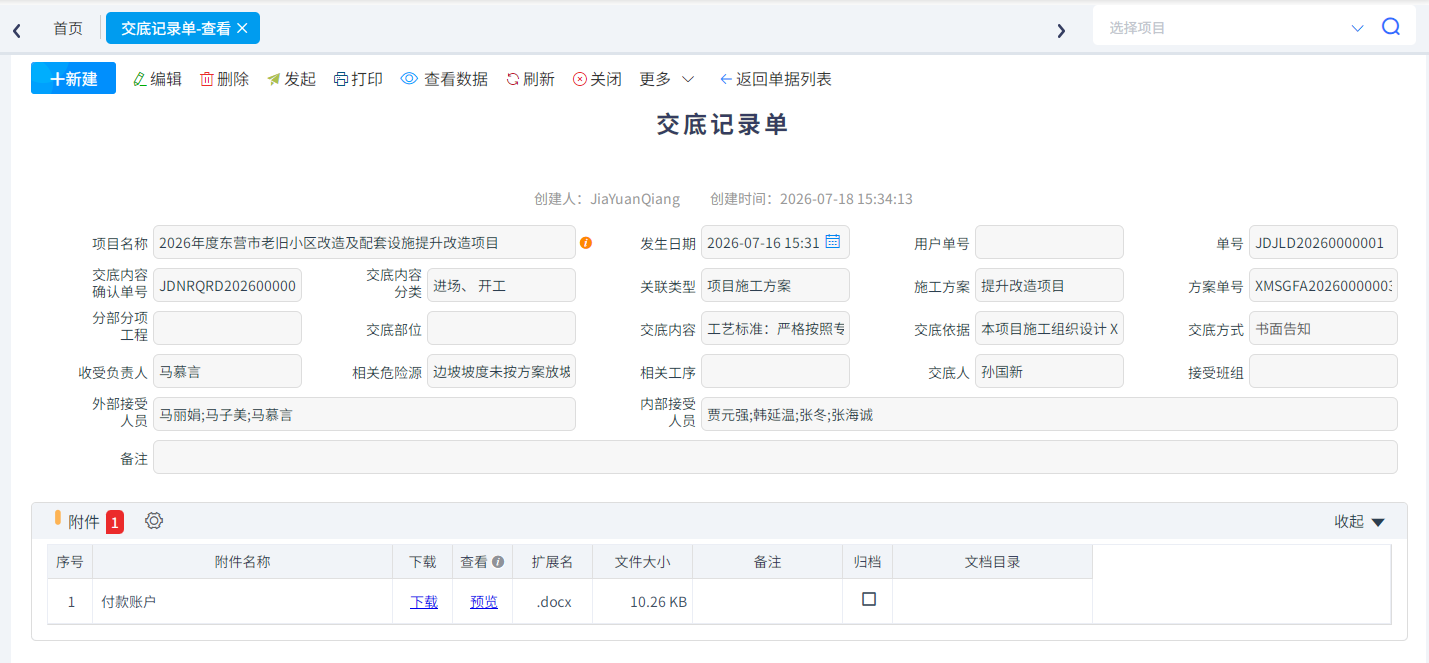Image resolution: width=1429 pixels, height=663 pixels.
Task: Click the 内部接受人员 field
Action: (1049, 414)
